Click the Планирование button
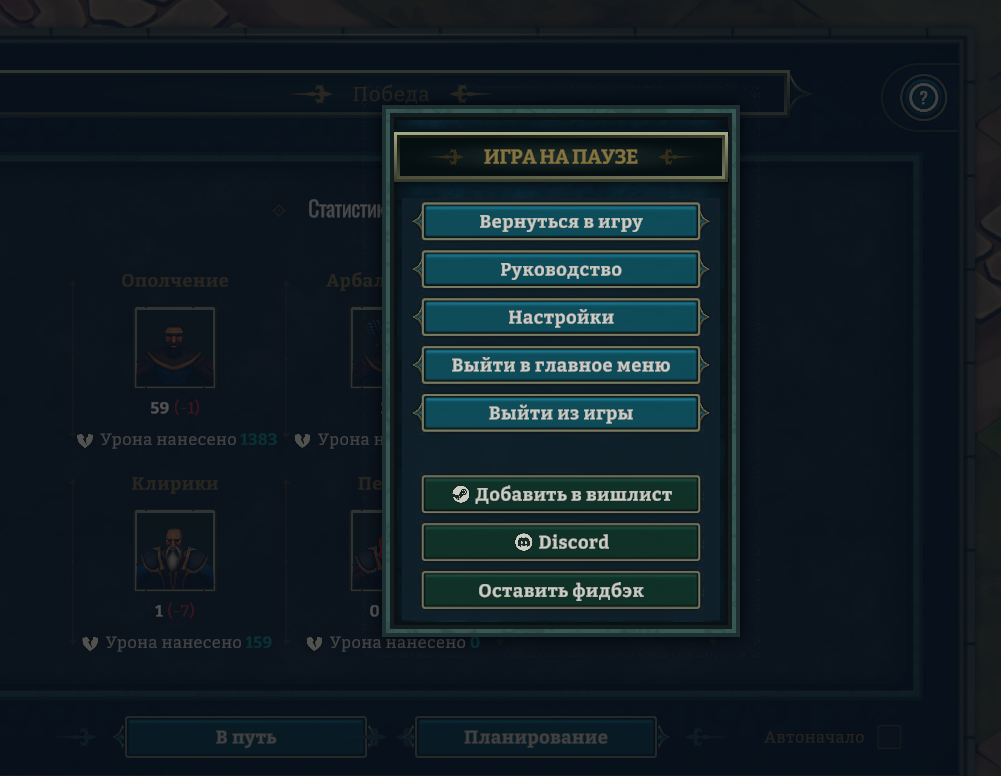The width and height of the screenshot is (1001, 776). point(536,737)
